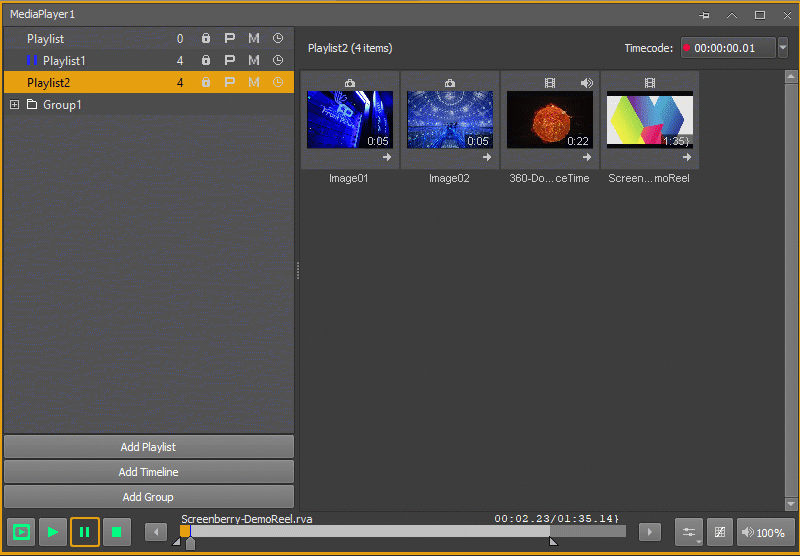
Task: Click the Pause playback button
Action: tap(85, 532)
